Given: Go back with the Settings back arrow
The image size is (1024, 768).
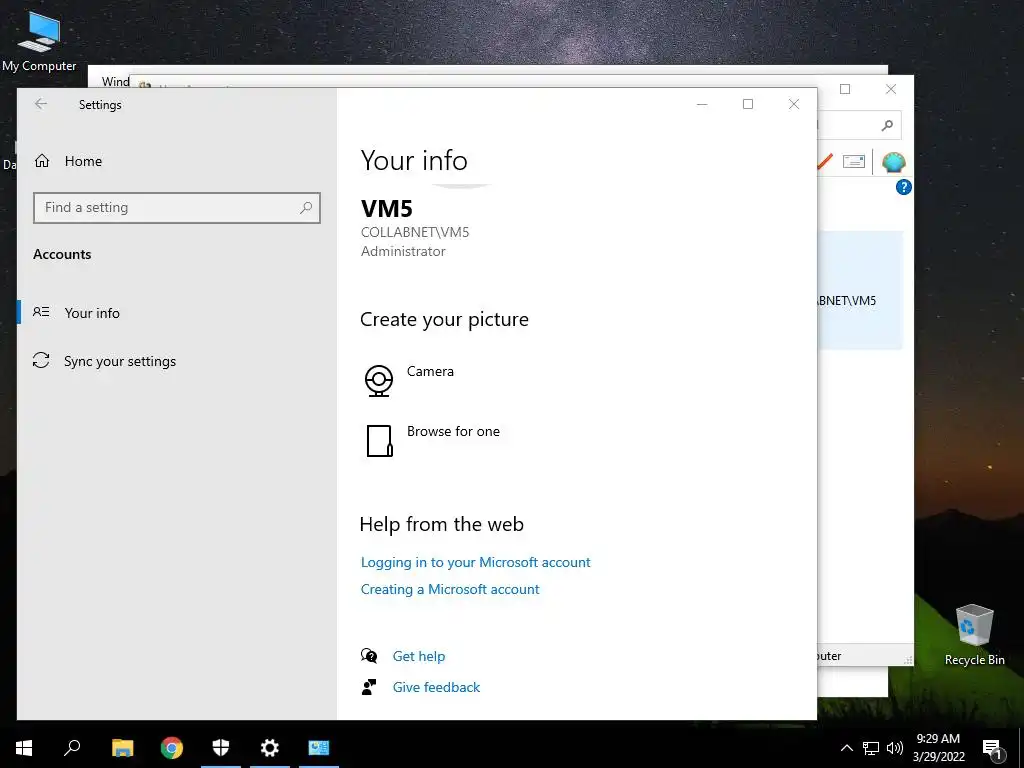Looking at the screenshot, I should point(41,104).
